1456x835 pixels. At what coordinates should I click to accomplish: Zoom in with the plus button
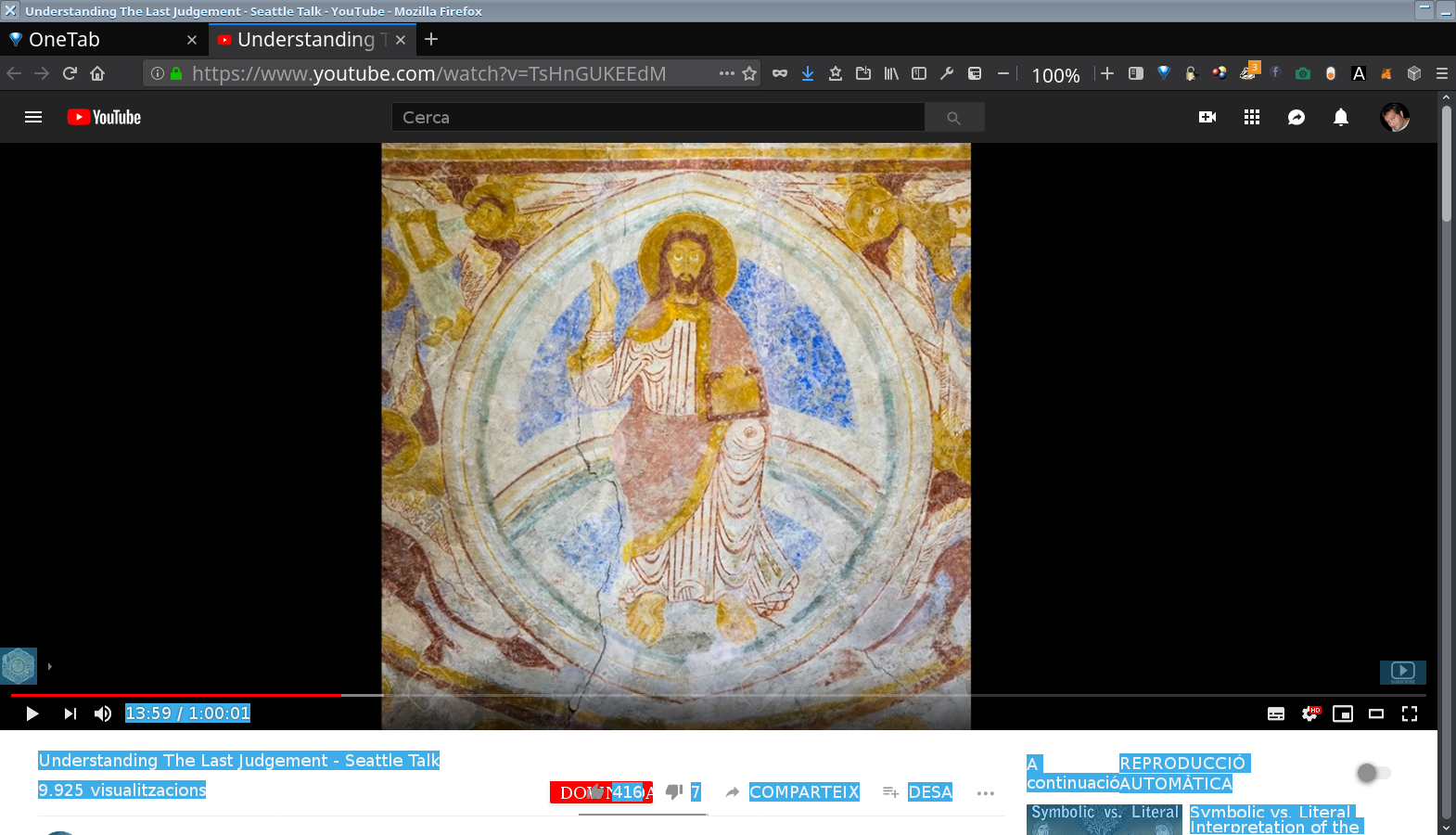pyautogui.click(x=1107, y=73)
